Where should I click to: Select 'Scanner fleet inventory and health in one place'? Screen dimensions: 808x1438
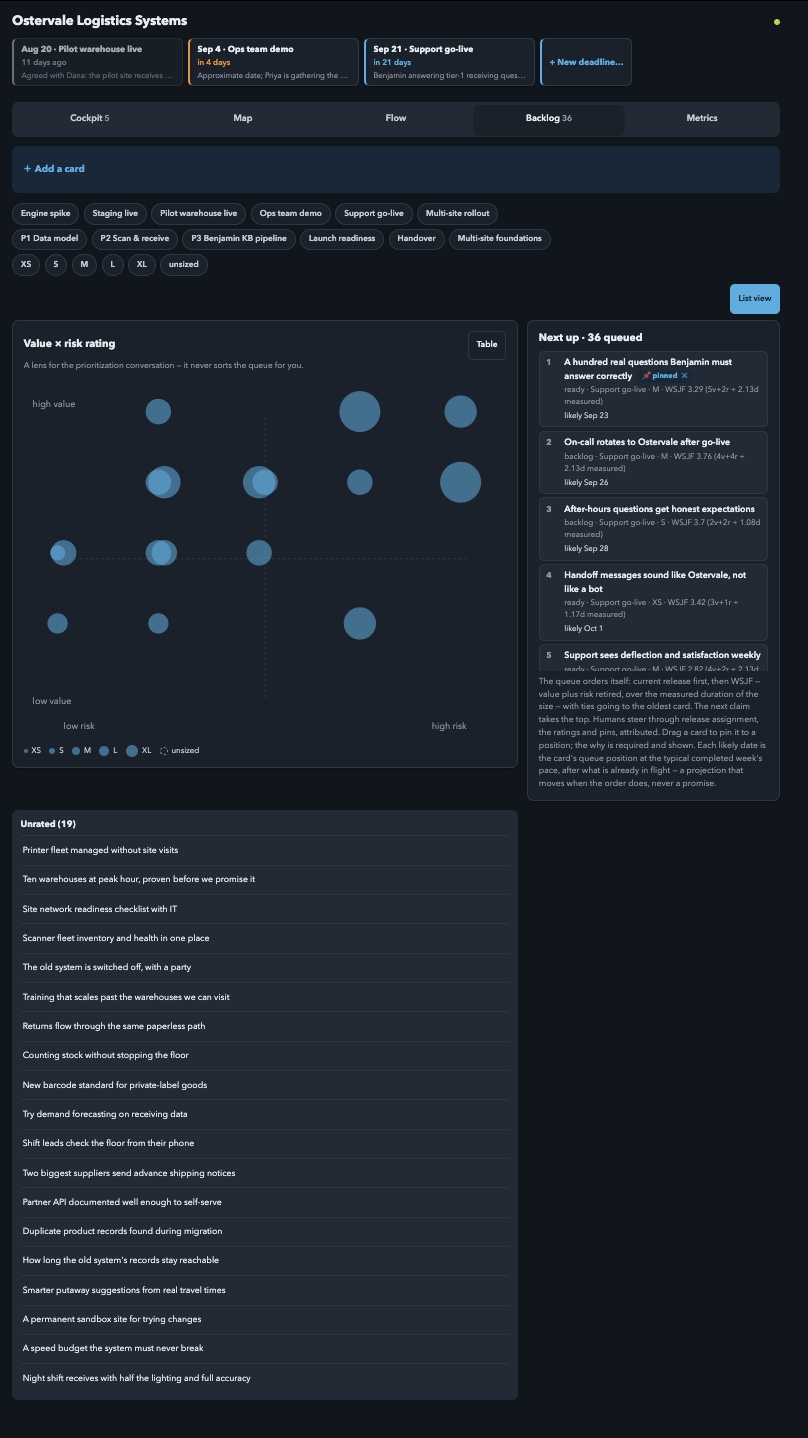pyautogui.click(x=265, y=938)
